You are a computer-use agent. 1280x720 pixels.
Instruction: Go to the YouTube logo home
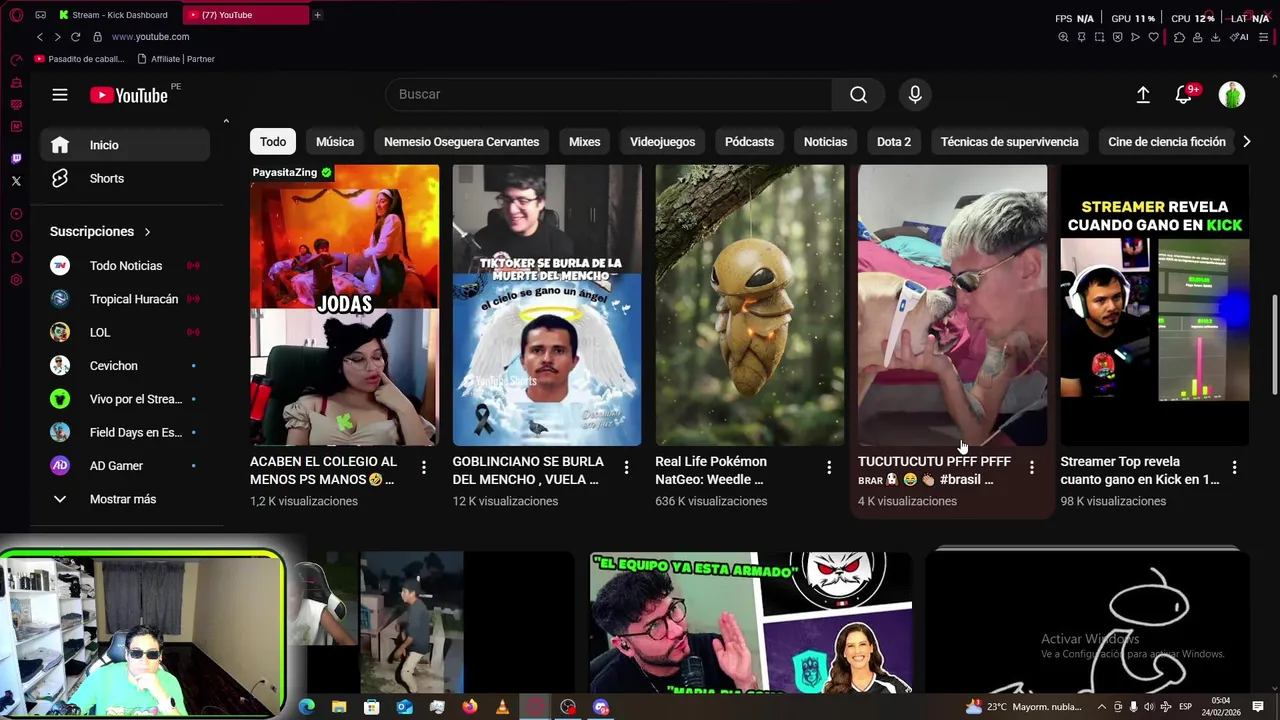129,95
